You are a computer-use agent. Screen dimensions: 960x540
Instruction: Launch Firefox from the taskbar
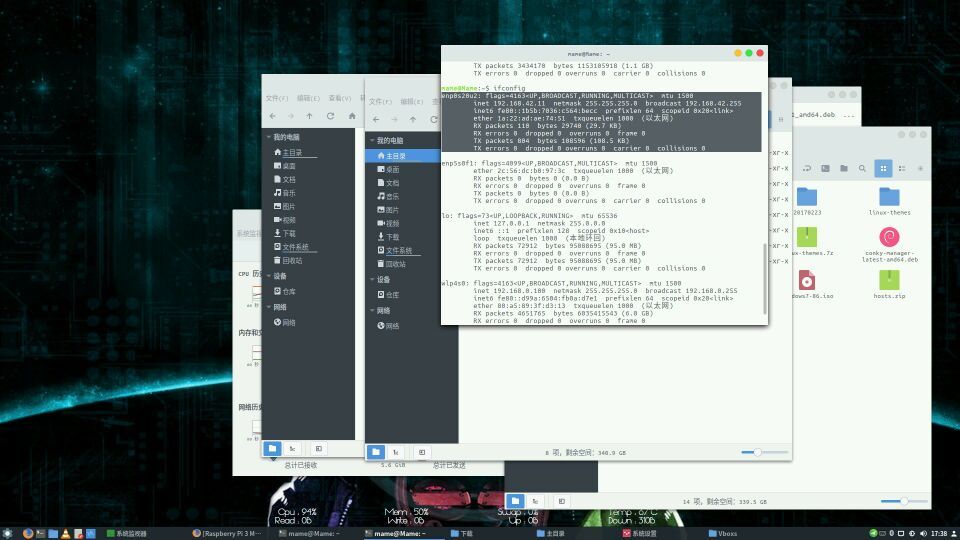[27, 533]
